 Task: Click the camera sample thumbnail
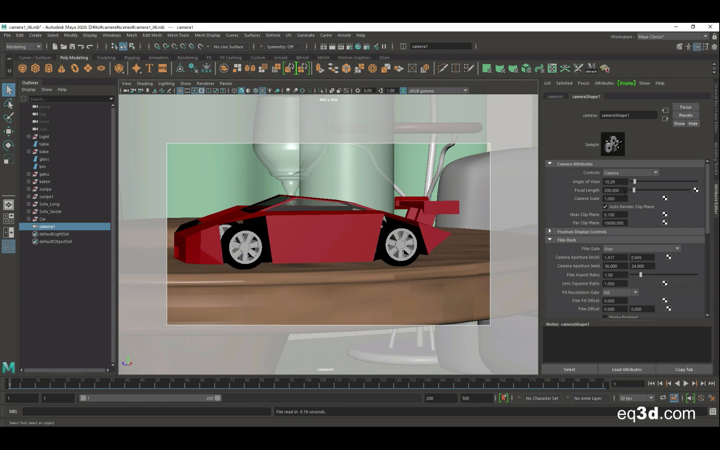coord(612,145)
